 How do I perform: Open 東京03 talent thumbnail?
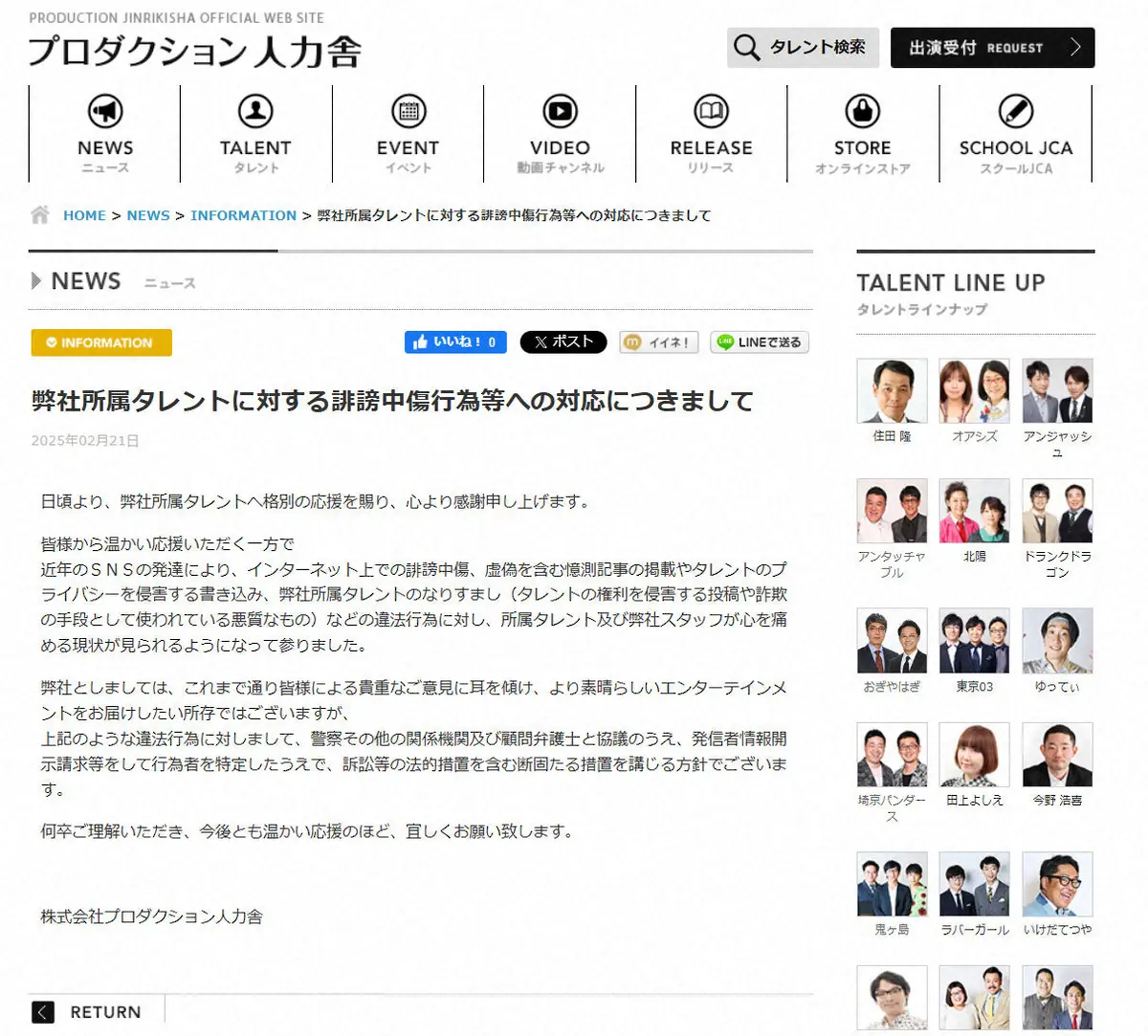tap(974, 641)
